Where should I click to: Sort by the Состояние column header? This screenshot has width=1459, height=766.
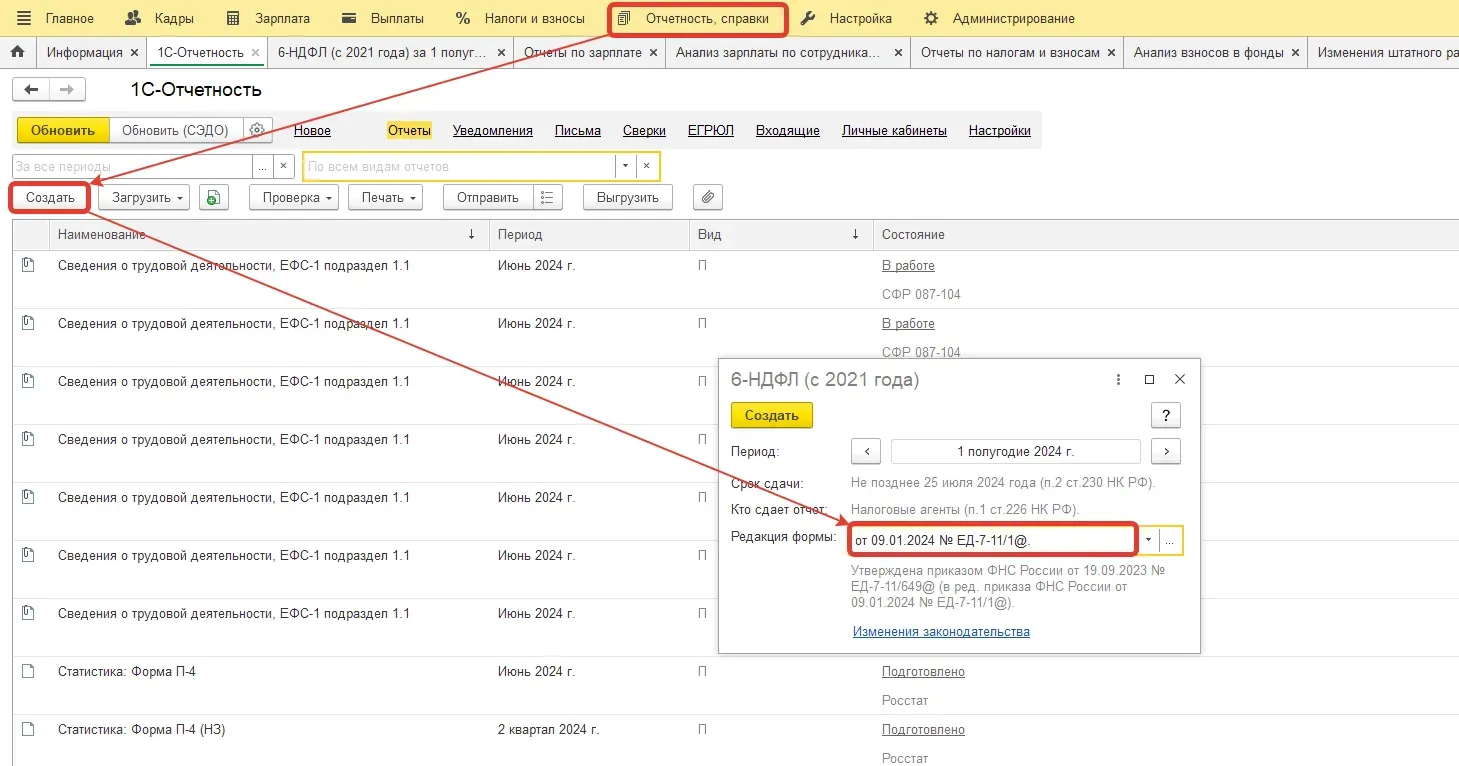tap(1165, 235)
